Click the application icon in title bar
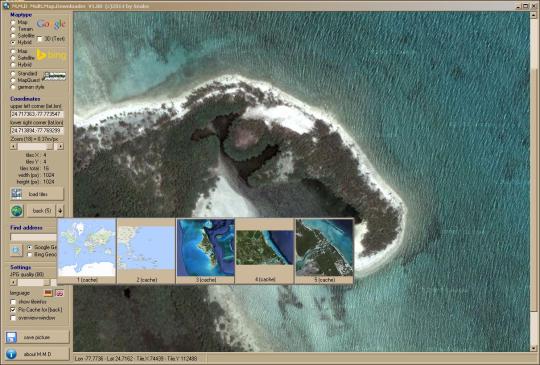The height and width of the screenshot is (365, 540). pos(6,6)
